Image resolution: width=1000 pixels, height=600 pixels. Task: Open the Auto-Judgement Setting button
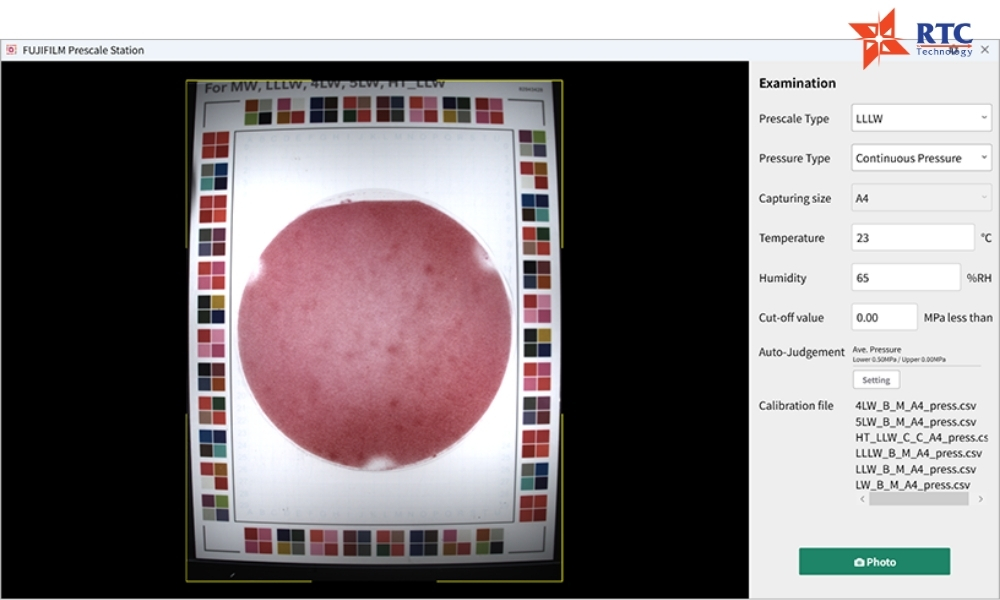(876, 380)
